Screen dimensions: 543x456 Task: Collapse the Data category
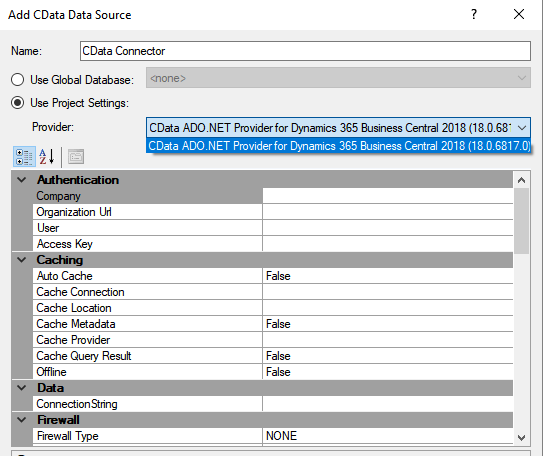point(22,388)
